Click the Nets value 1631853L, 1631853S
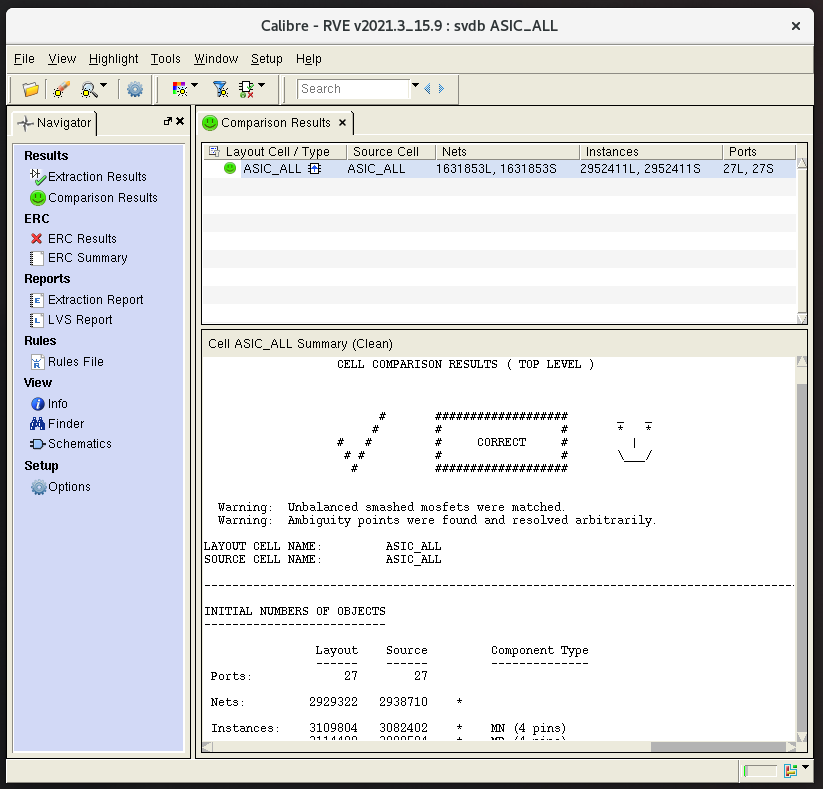The image size is (823, 789). pos(496,169)
